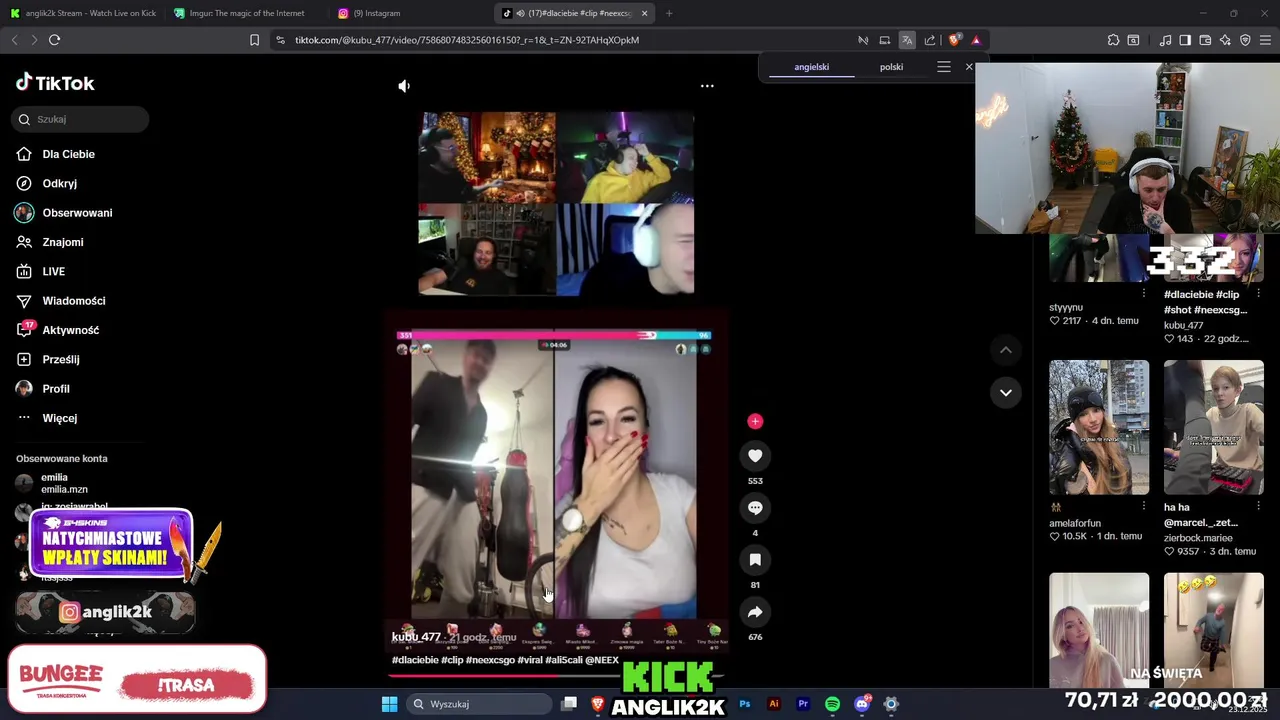The height and width of the screenshot is (720, 1280).
Task: Mute the TikTok video sound
Action: click(404, 86)
